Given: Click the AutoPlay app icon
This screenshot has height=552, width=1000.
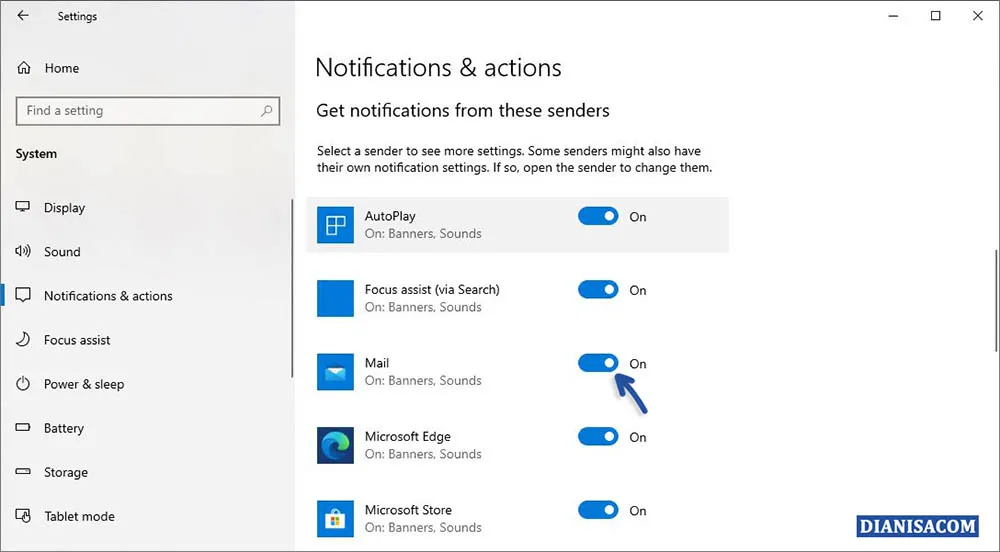Looking at the screenshot, I should (x=335, y=225).
